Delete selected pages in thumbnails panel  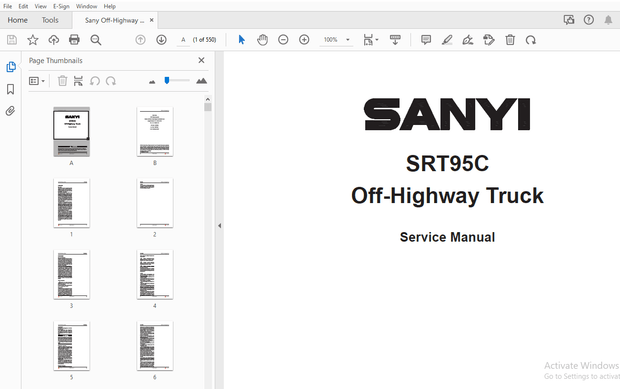click(62, 81)
